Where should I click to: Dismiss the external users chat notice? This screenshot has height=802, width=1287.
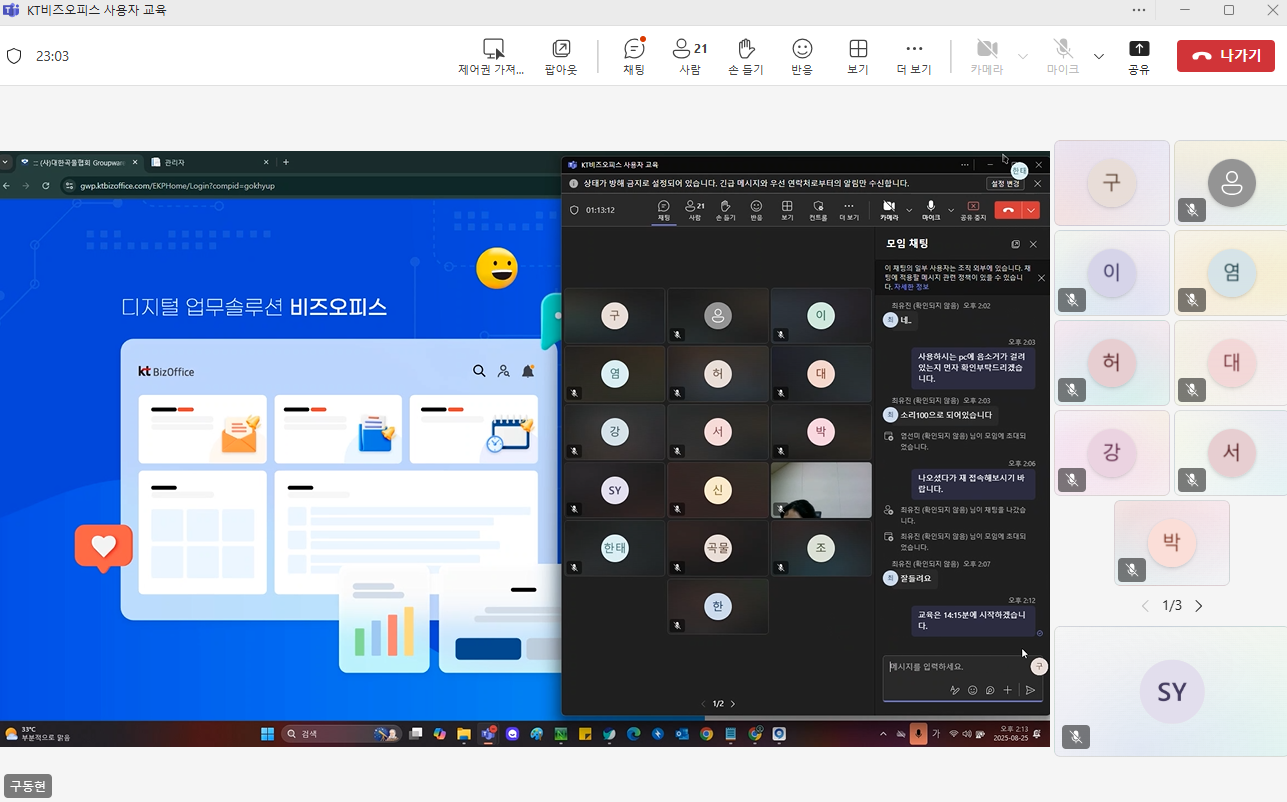pyautogui.click(x=1041, y=278)
